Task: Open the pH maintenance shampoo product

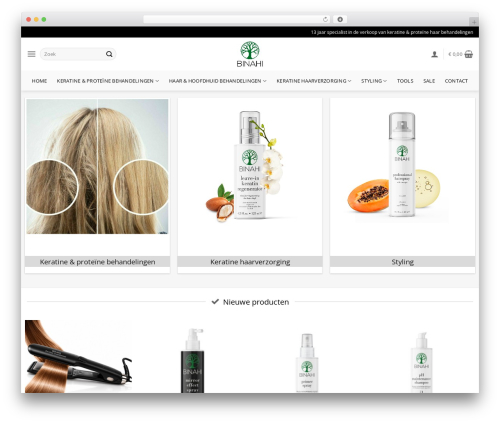Action: [421, 362]
